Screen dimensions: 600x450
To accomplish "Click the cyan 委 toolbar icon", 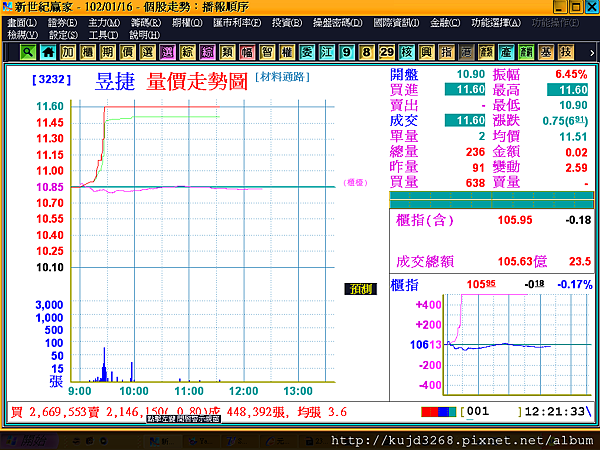I will [x=307, y=52].
